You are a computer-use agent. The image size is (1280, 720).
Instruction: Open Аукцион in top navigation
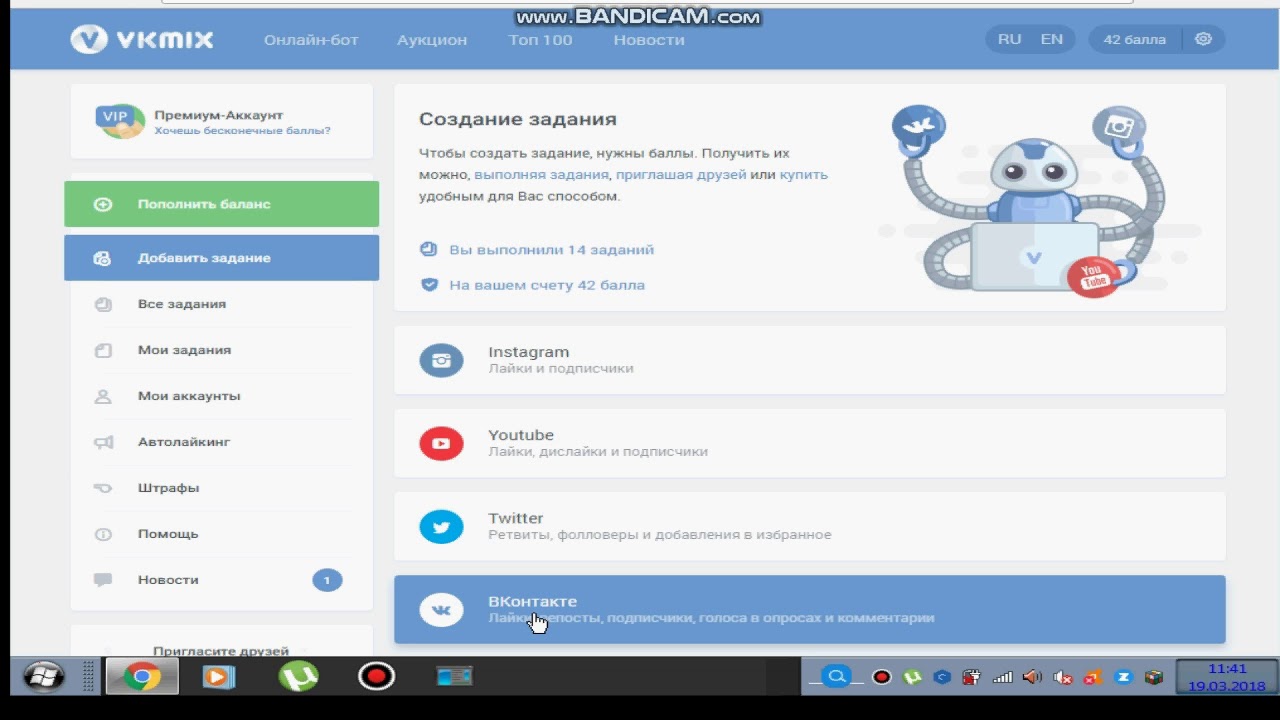(432, 40)
